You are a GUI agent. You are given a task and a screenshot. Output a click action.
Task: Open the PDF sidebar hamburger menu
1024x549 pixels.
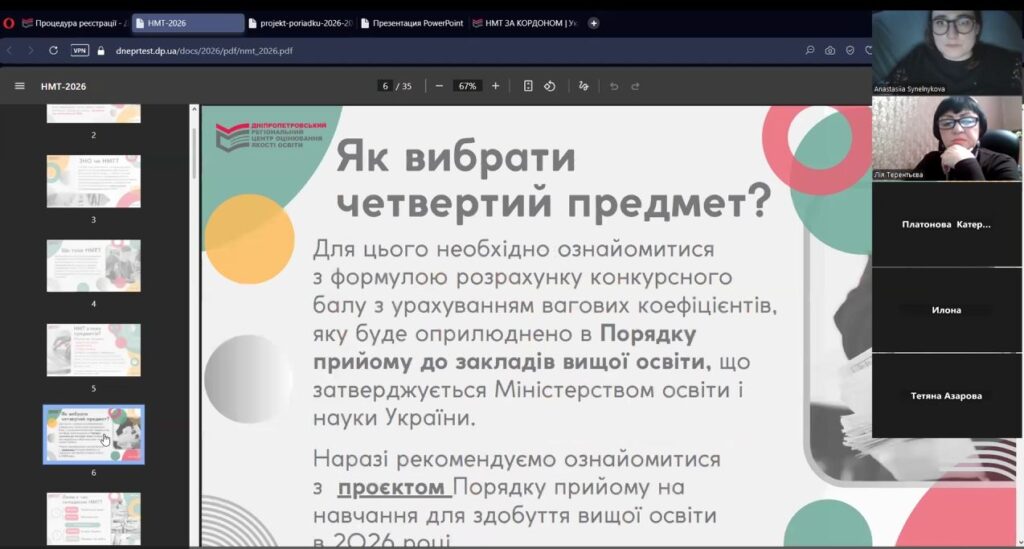[19, 86]
